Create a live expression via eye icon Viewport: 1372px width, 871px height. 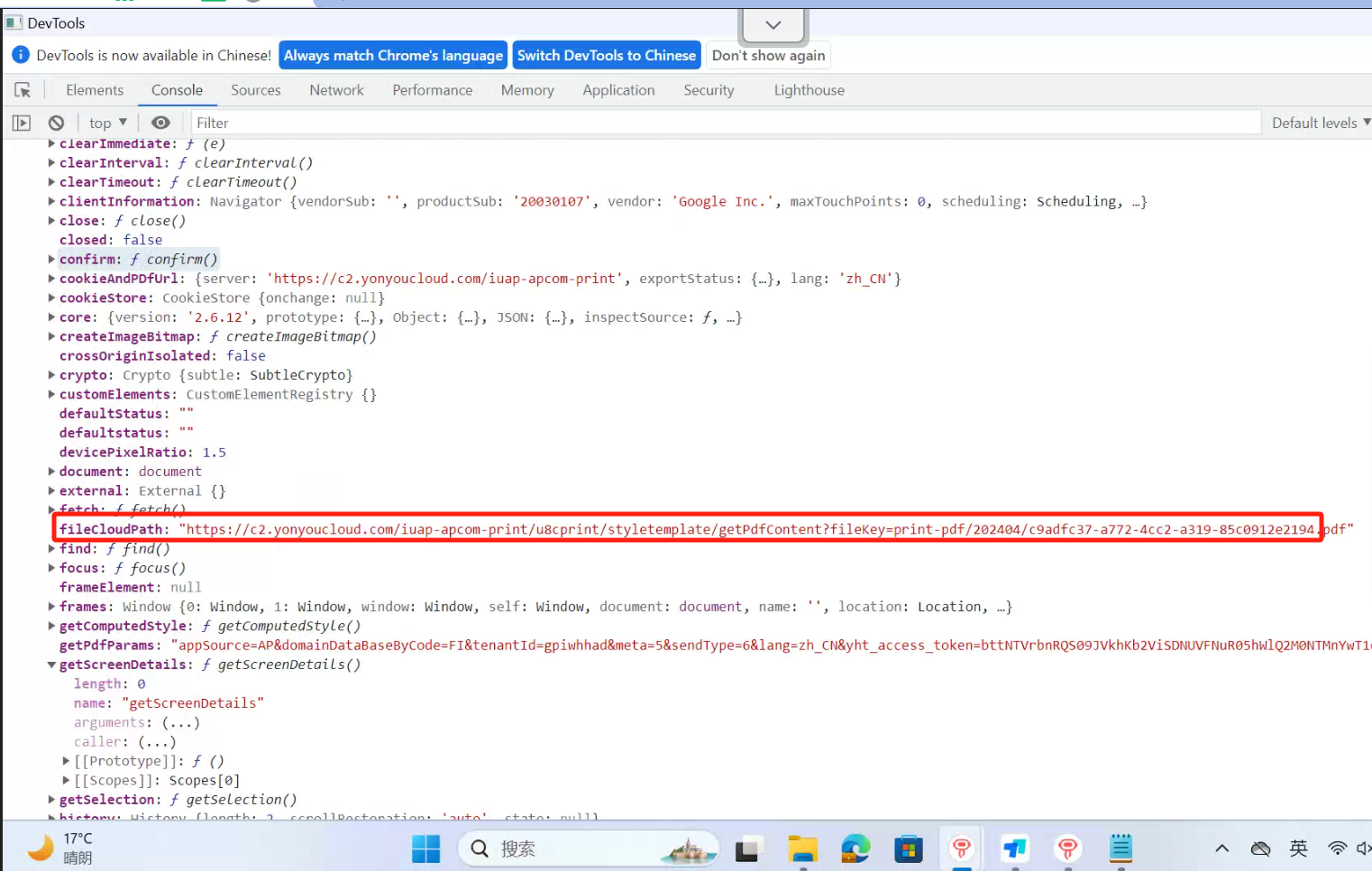[160, 123]
